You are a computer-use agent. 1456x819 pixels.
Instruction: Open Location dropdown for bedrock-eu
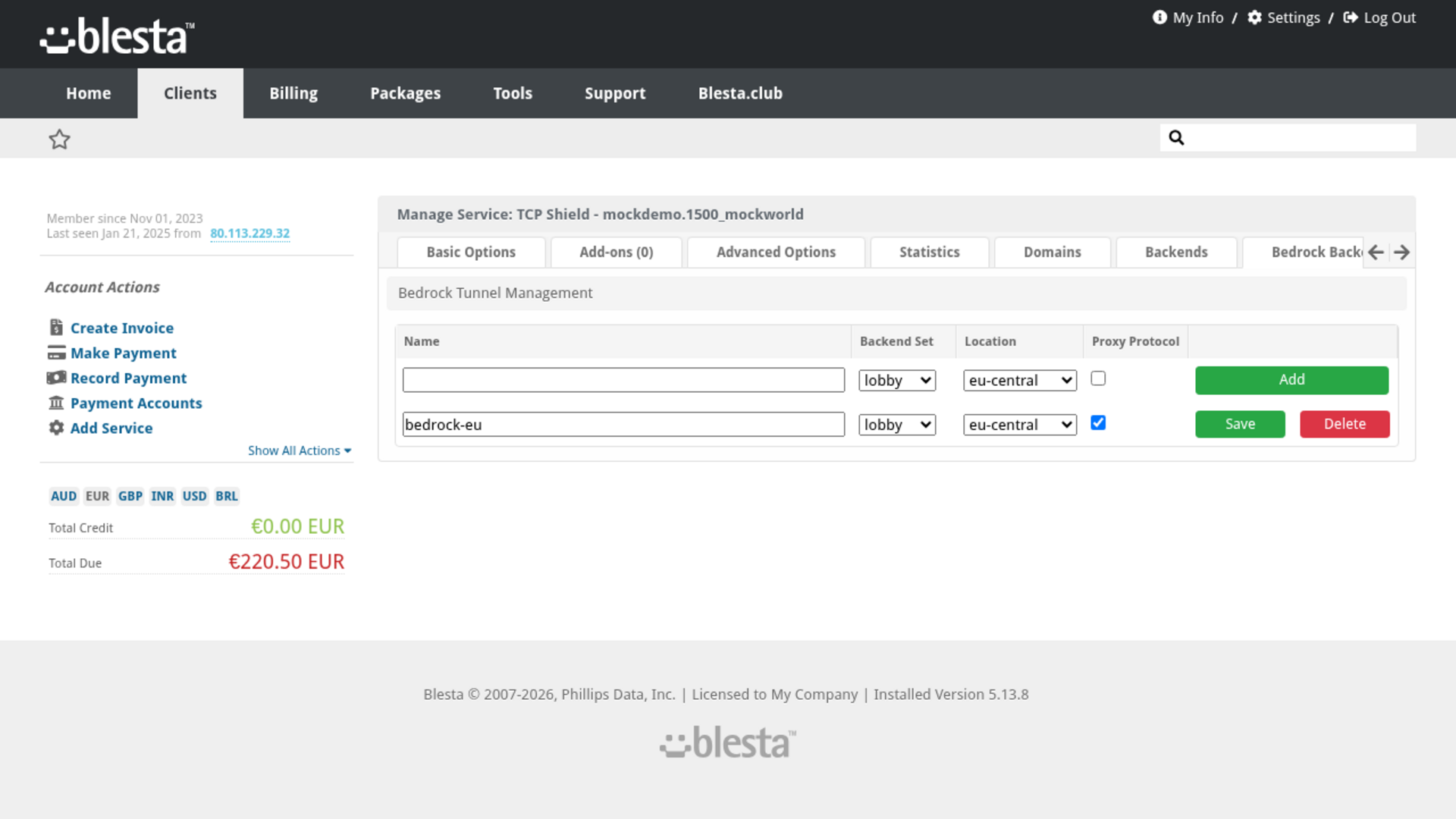(1020, 425)
